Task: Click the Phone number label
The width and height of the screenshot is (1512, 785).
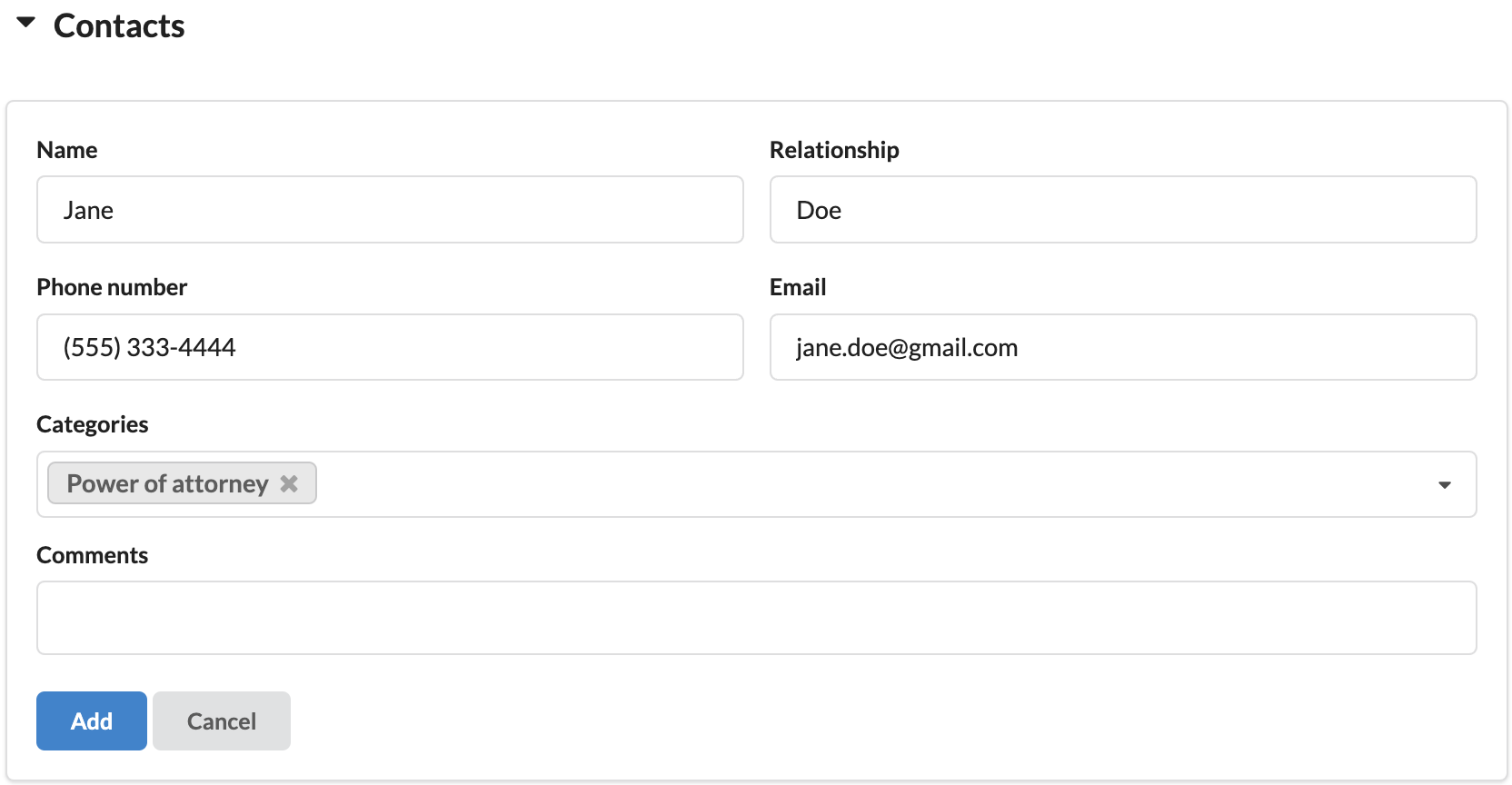Action: click(x=112, y=287)
